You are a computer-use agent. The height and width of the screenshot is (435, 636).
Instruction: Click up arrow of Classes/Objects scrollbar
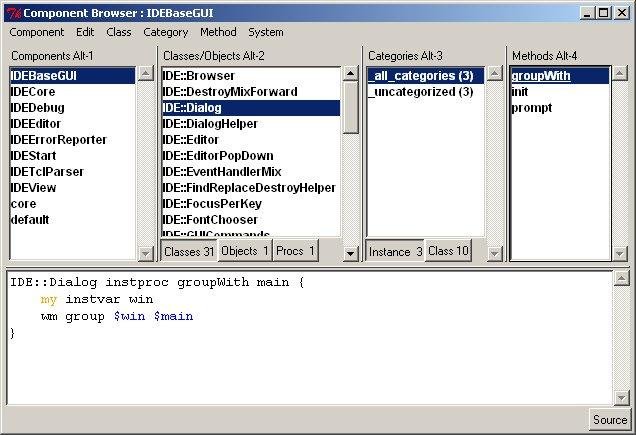(x=350, y=74)
